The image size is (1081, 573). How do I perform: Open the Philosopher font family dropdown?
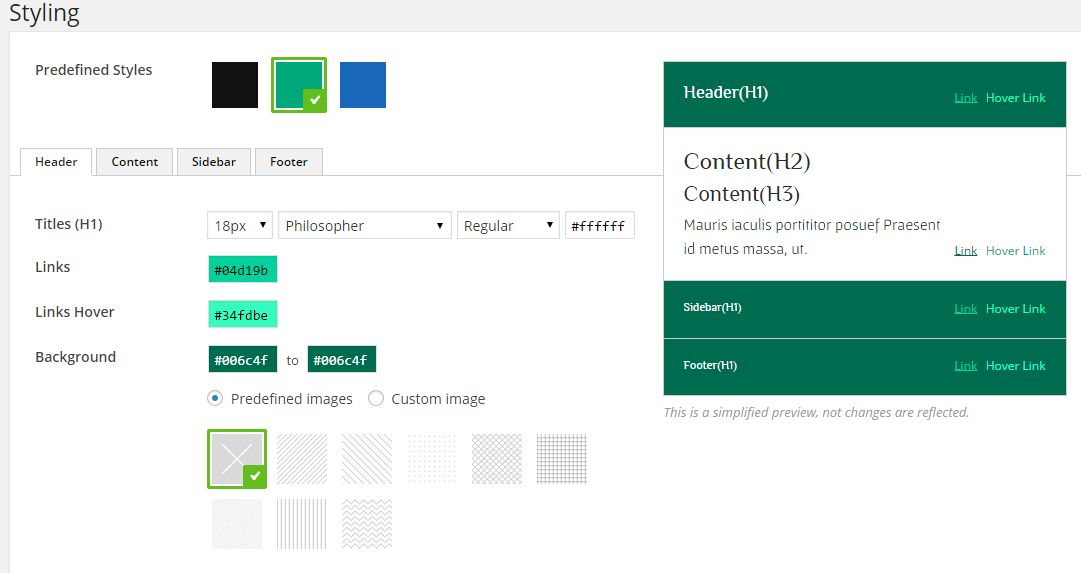[365, 225]
